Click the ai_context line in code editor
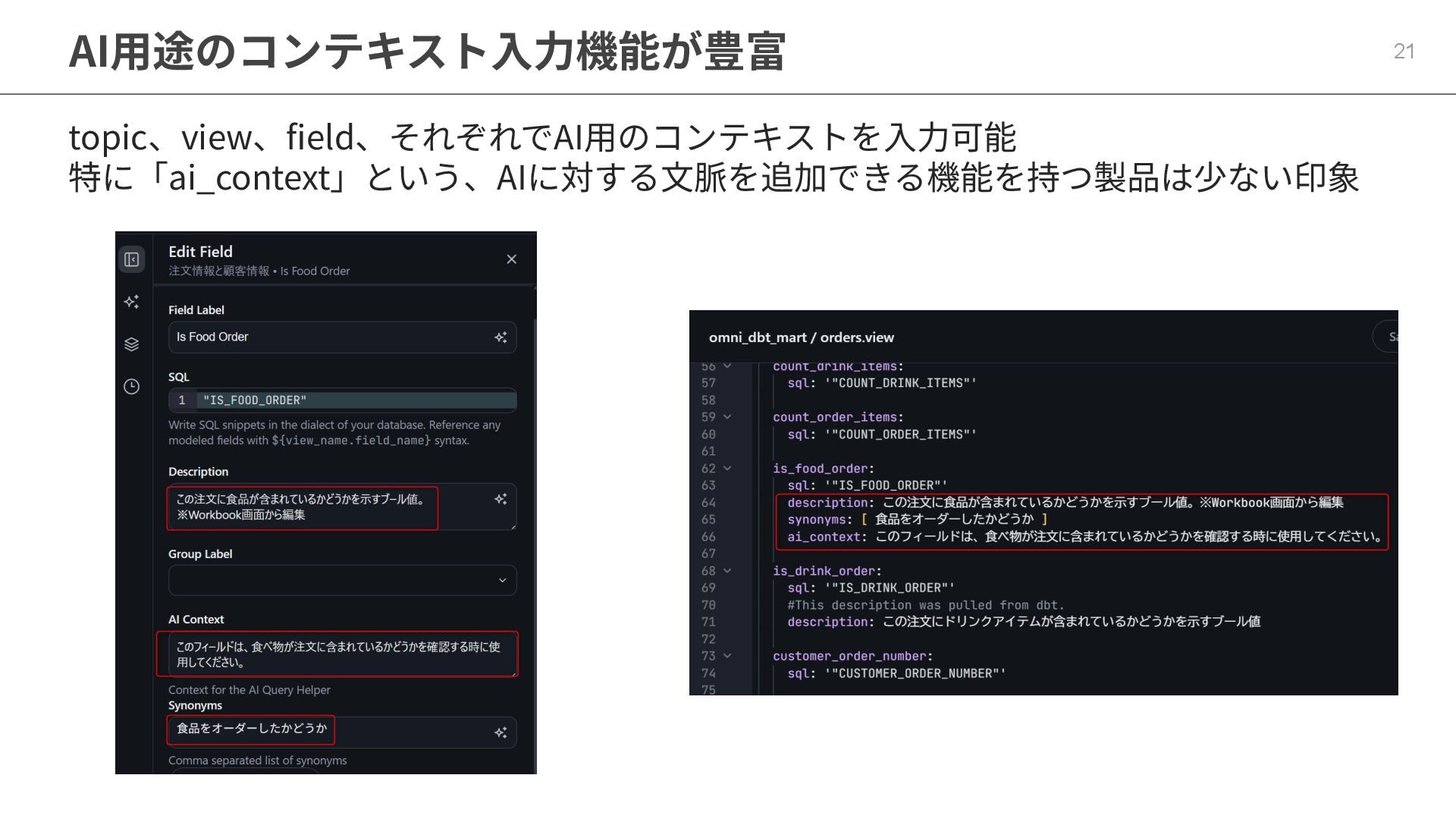 tap(1084, 537)
